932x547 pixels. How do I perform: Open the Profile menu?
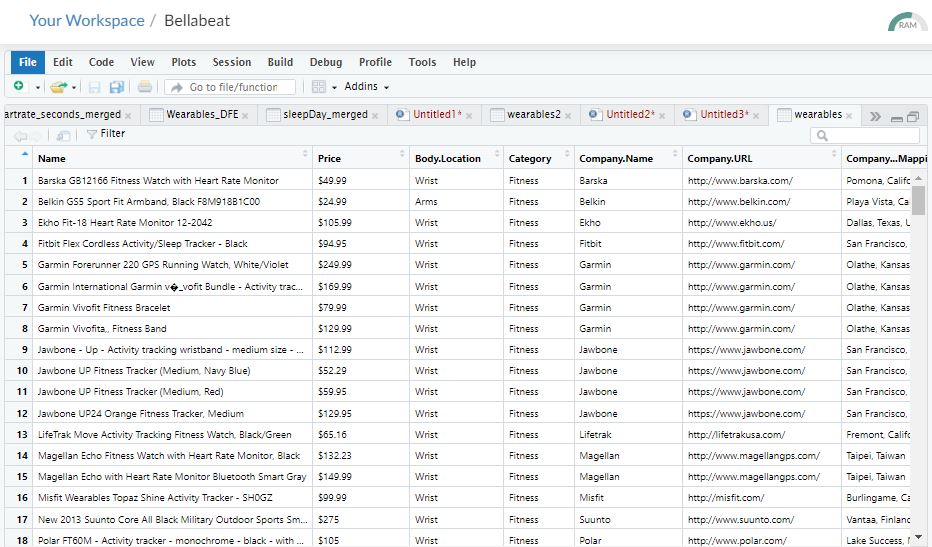click(x=375, y=62)
